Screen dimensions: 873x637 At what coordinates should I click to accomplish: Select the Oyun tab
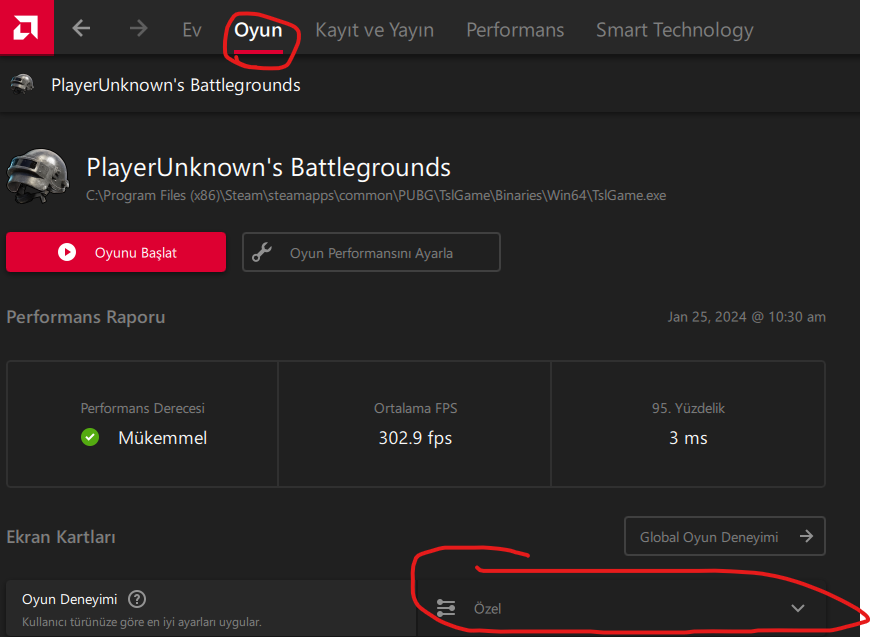tap(258, 30)
